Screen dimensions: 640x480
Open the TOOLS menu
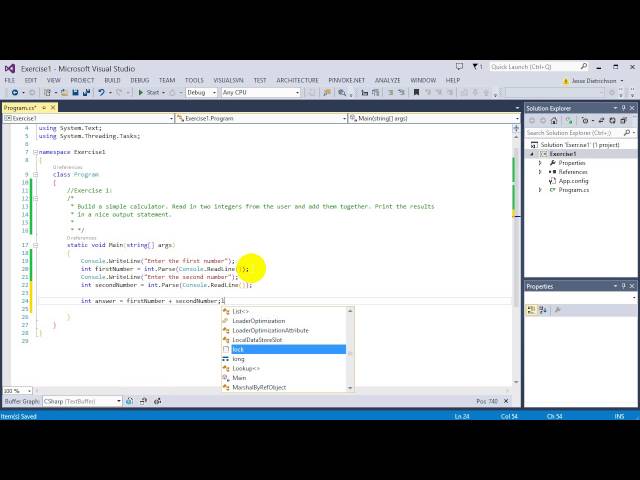tap(194, 80)
